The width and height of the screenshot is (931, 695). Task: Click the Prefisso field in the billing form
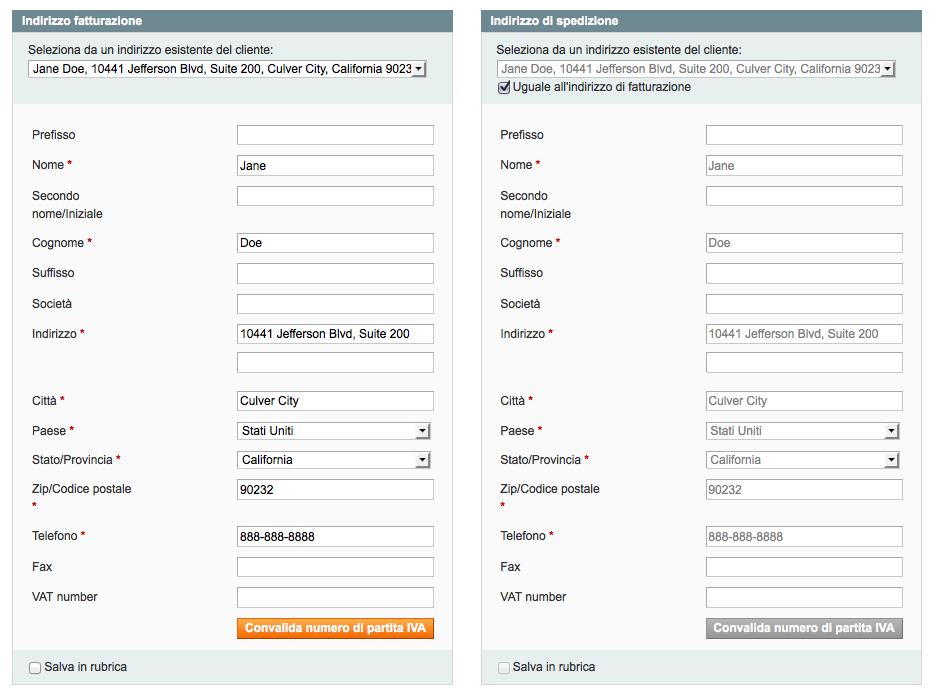pos(335,134)
